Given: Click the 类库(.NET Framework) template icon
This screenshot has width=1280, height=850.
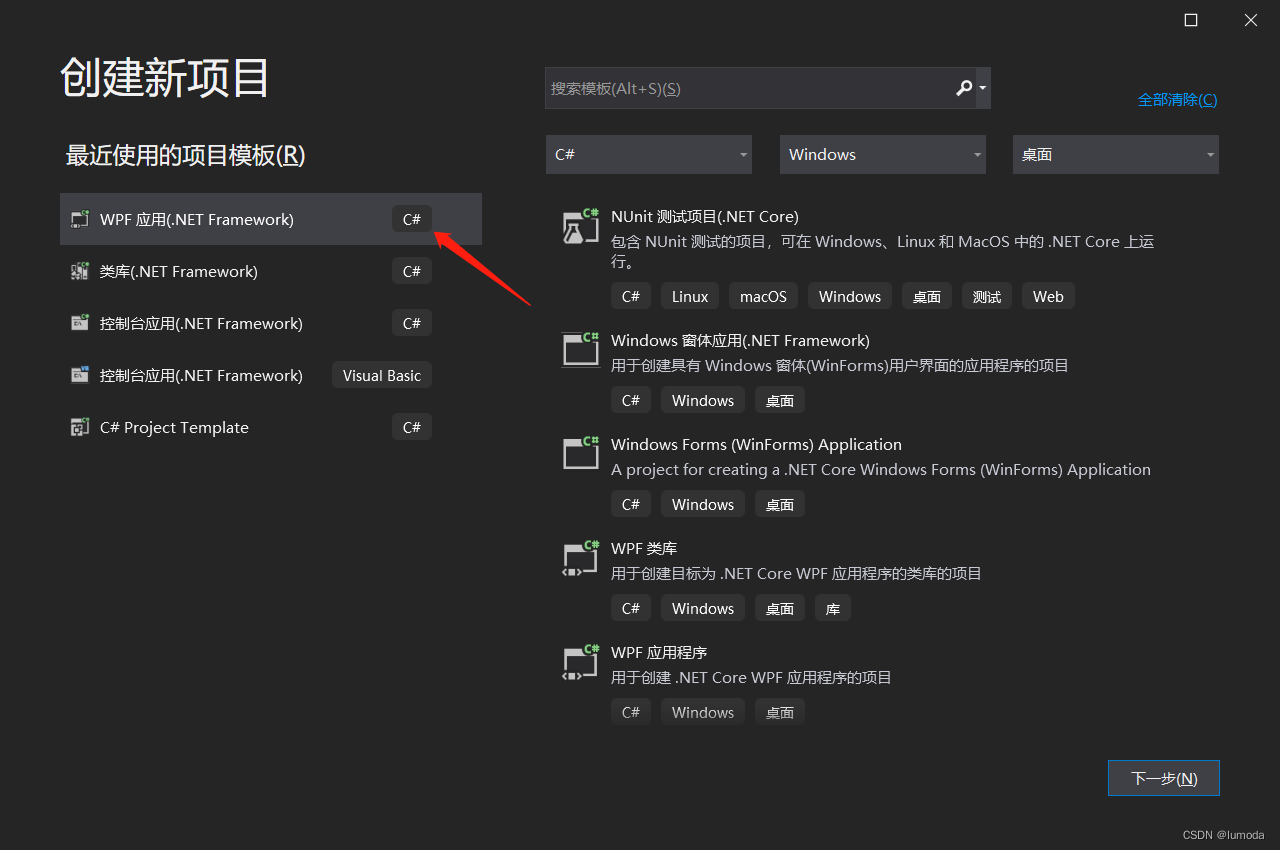Looking at the screenshot, I should click(x=79, y=271).
